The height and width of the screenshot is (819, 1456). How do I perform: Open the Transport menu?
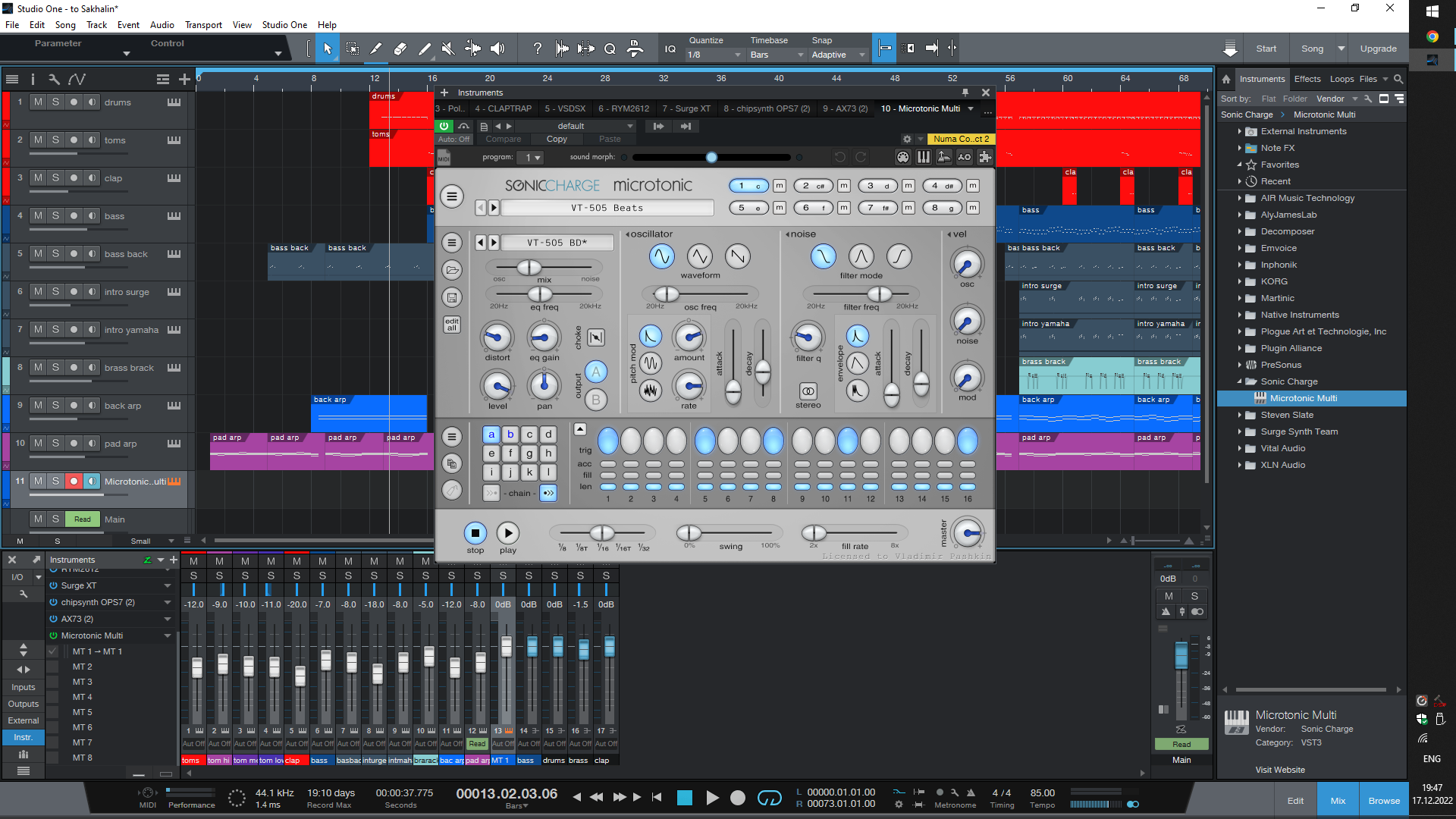(x=203, y=24)
